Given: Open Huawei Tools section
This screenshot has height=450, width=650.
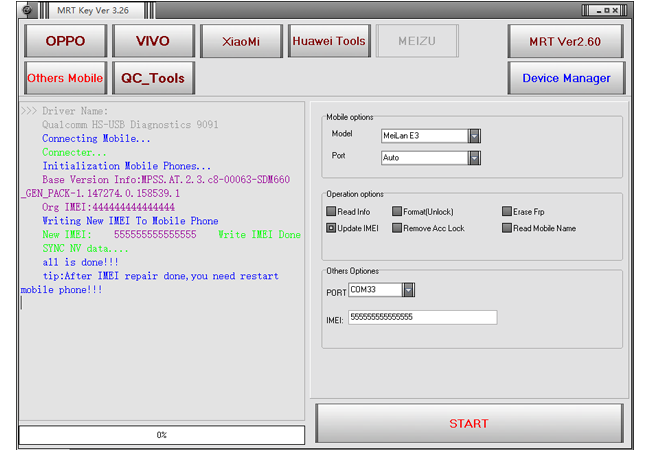Looking at the screenshot, I should 329,41.
